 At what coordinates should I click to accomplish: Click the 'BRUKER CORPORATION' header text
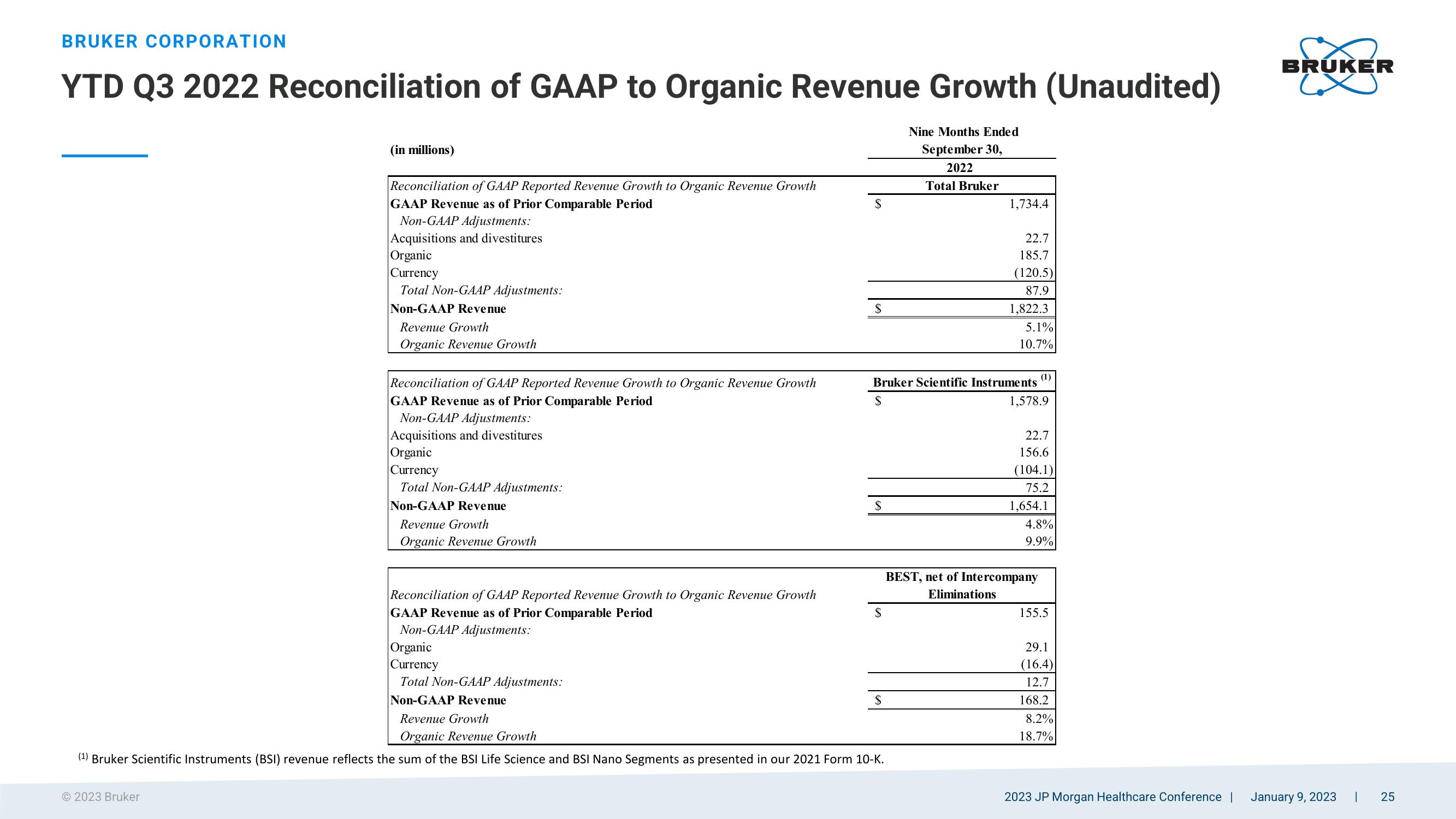click(174, 42)
